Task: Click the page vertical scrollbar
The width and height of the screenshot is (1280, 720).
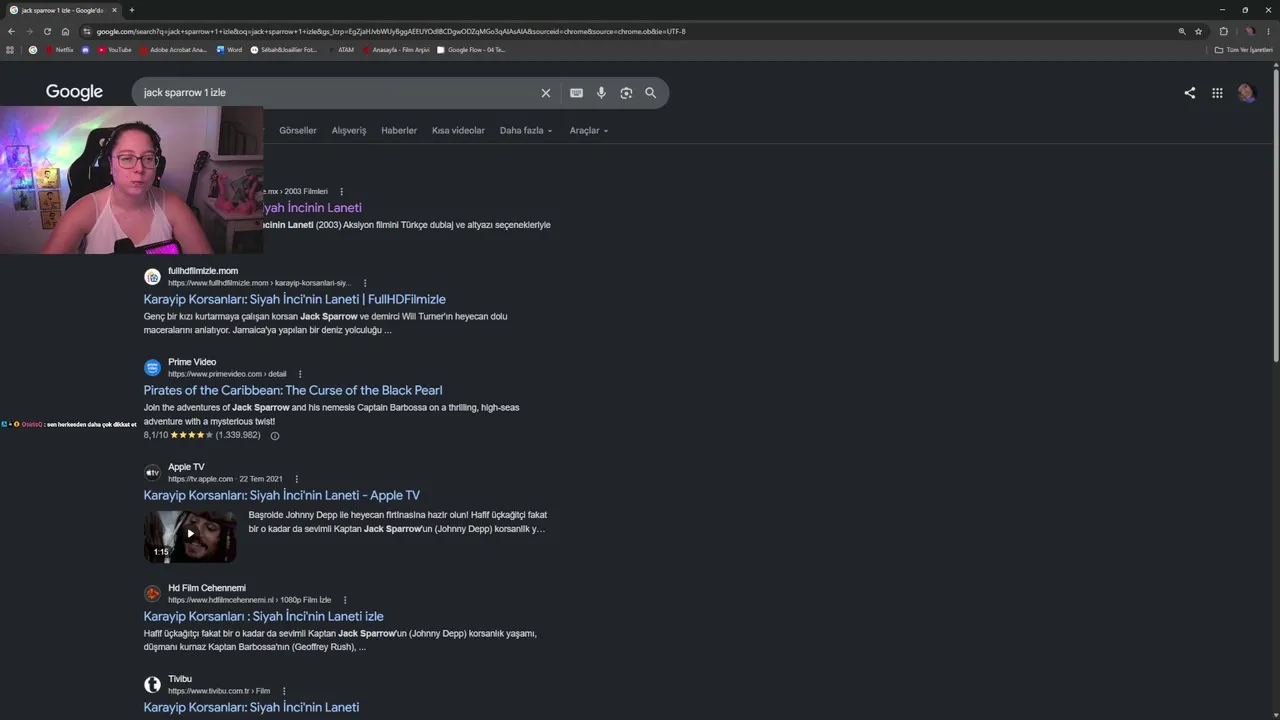Action: click(x=1276, y=215)
